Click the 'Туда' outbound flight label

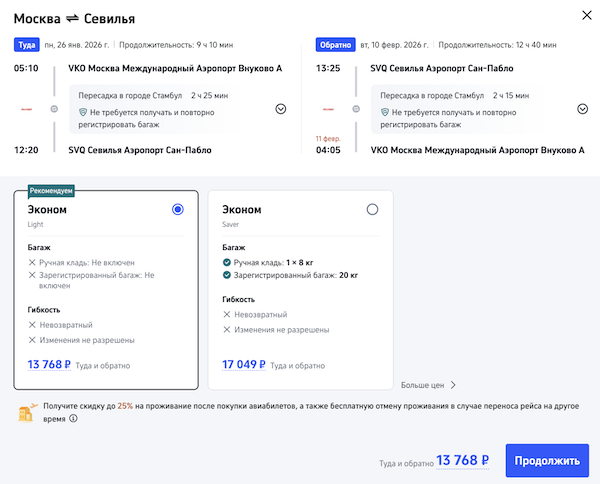pos(26,45)
